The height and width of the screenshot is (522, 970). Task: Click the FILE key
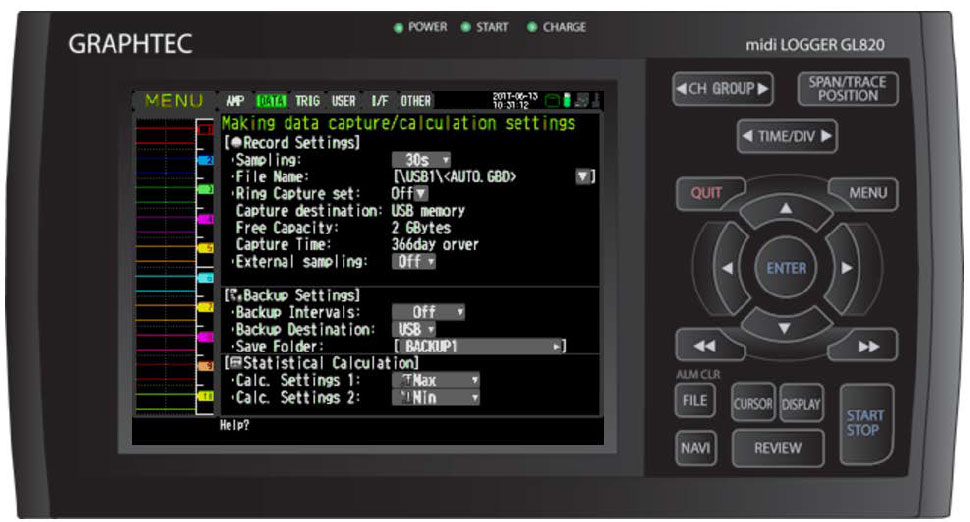point(694,401)
